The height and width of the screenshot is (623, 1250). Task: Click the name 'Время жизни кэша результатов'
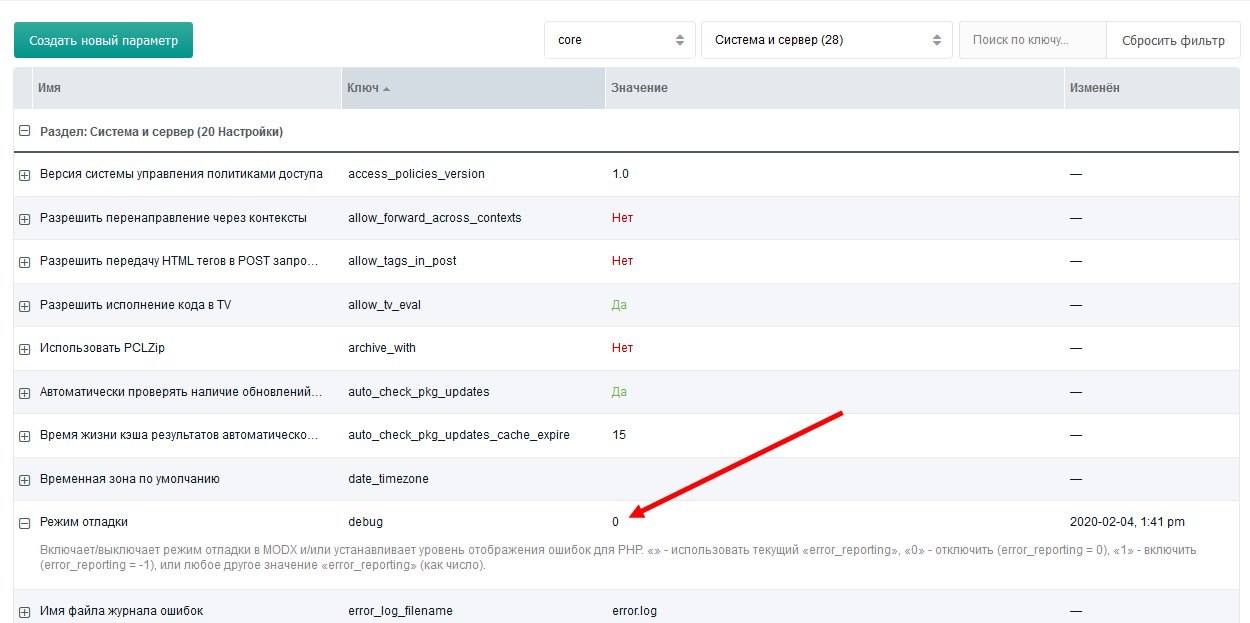pos(181,435)
